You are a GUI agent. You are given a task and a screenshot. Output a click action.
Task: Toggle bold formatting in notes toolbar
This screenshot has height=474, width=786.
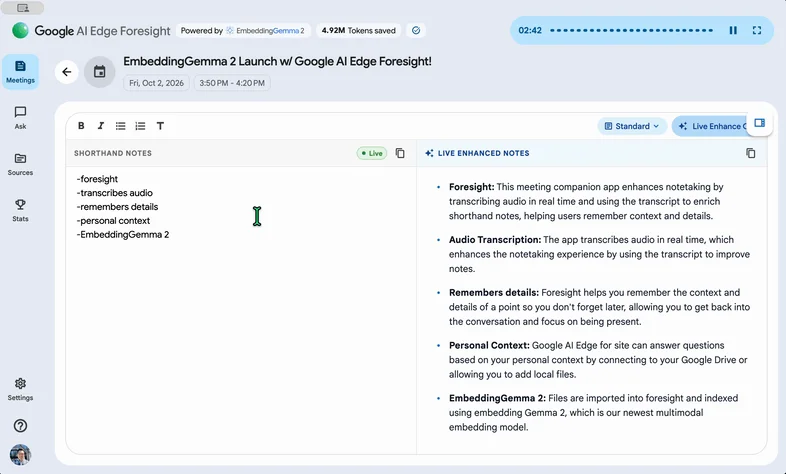(x=81, y=126)
